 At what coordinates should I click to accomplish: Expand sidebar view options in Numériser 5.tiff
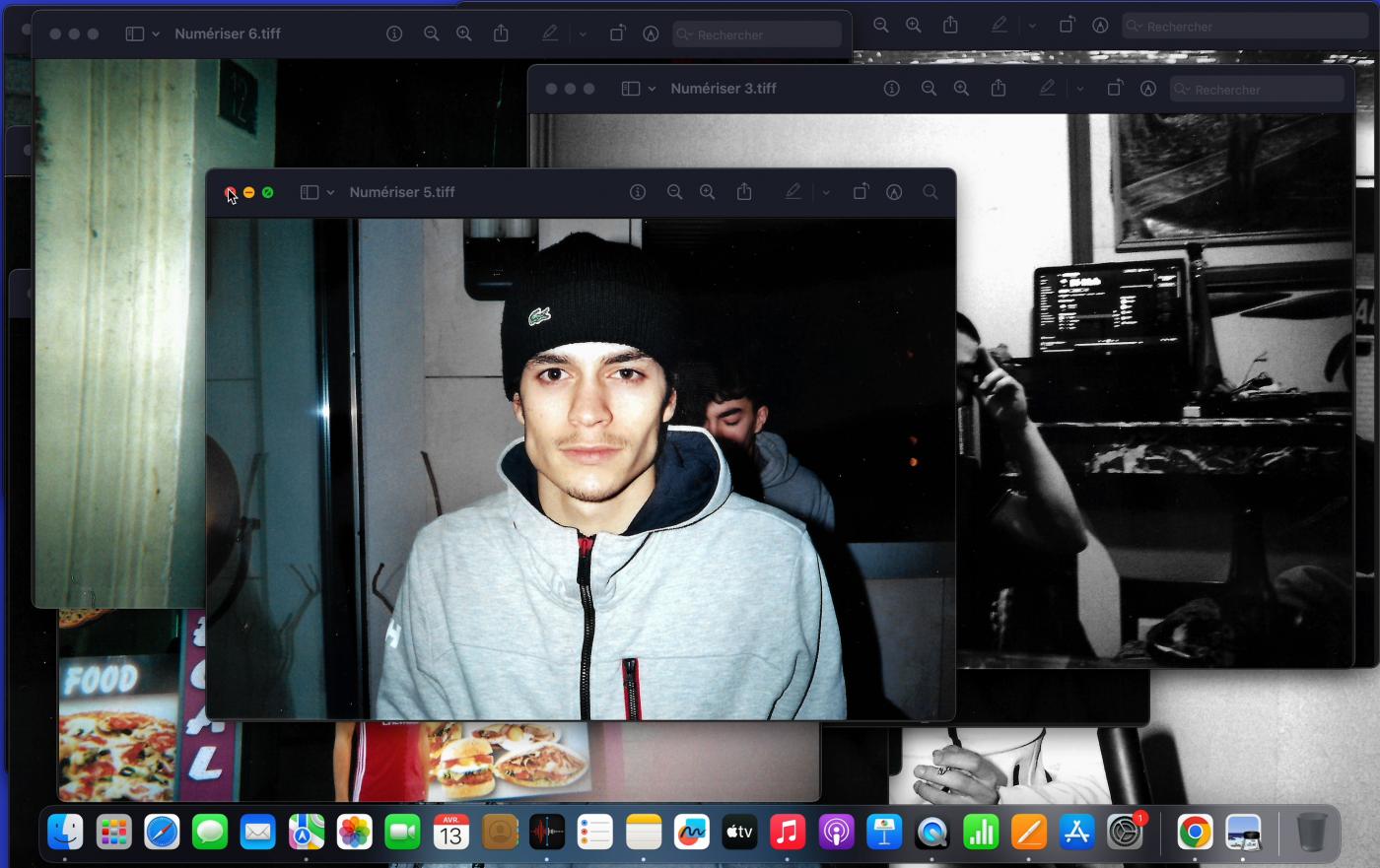[330, 192]
